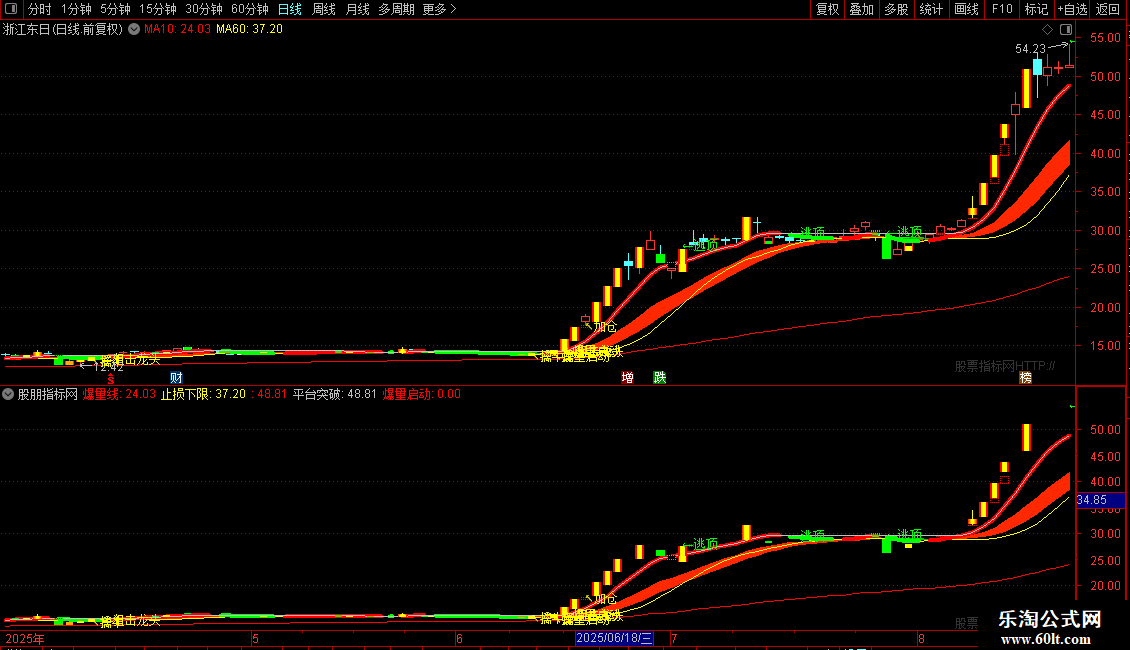The image size is (1130, 650).
Task: Click the 浙江东日(日线.前复权) chart title
Action: coord(63,30)
